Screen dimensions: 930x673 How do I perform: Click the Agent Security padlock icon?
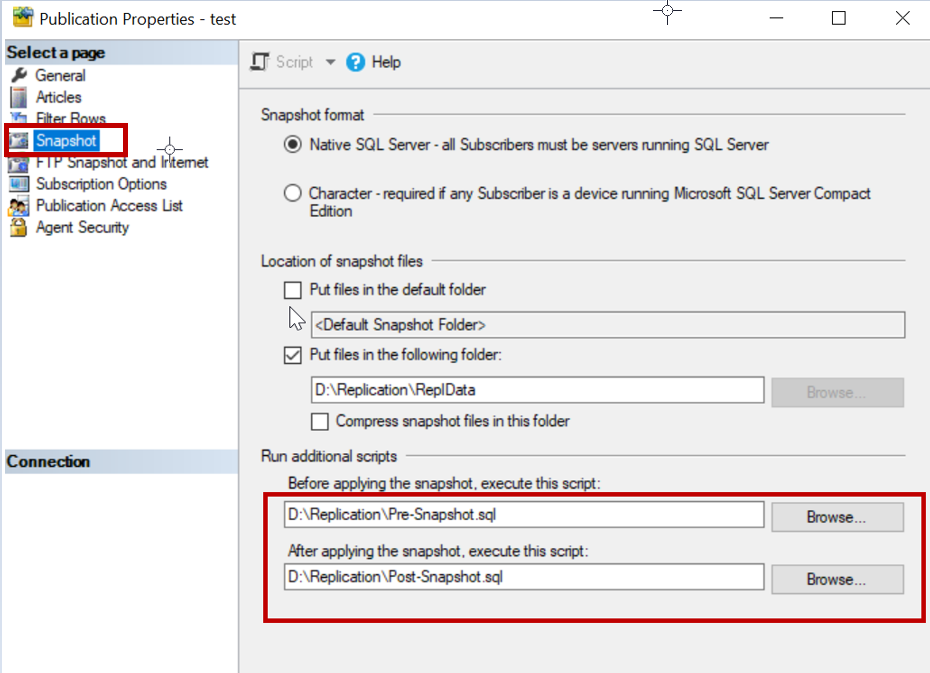(19, 228)
